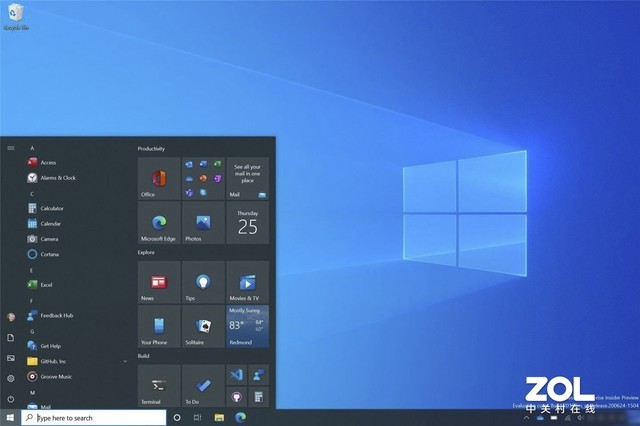Open OneDrive cloud icon in system tray
This screenshot has width=640, height=426.
pyautogui.click(x=540, y=418)
